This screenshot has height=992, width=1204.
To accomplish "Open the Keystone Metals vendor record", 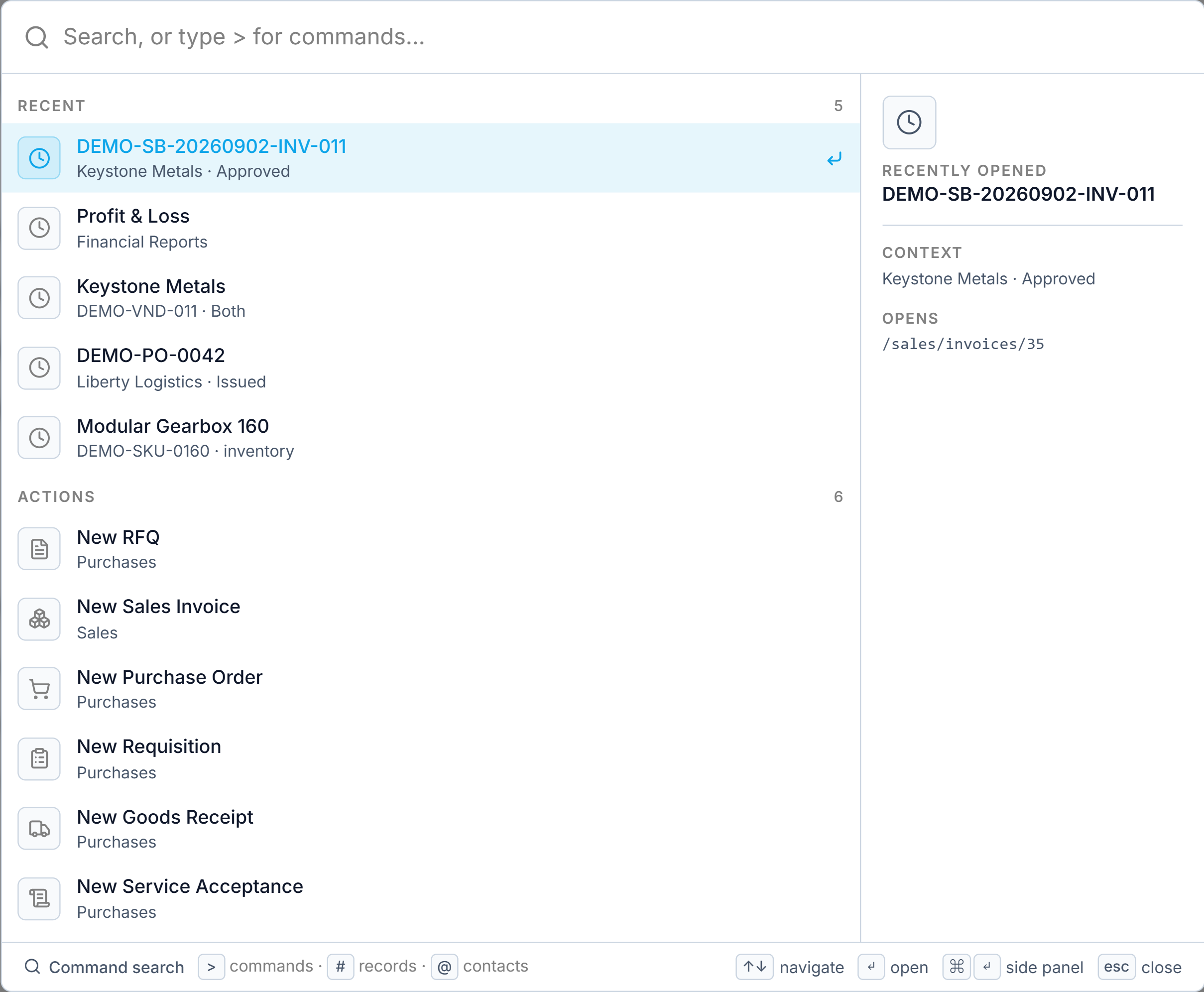I will click(x=430, y=298).
